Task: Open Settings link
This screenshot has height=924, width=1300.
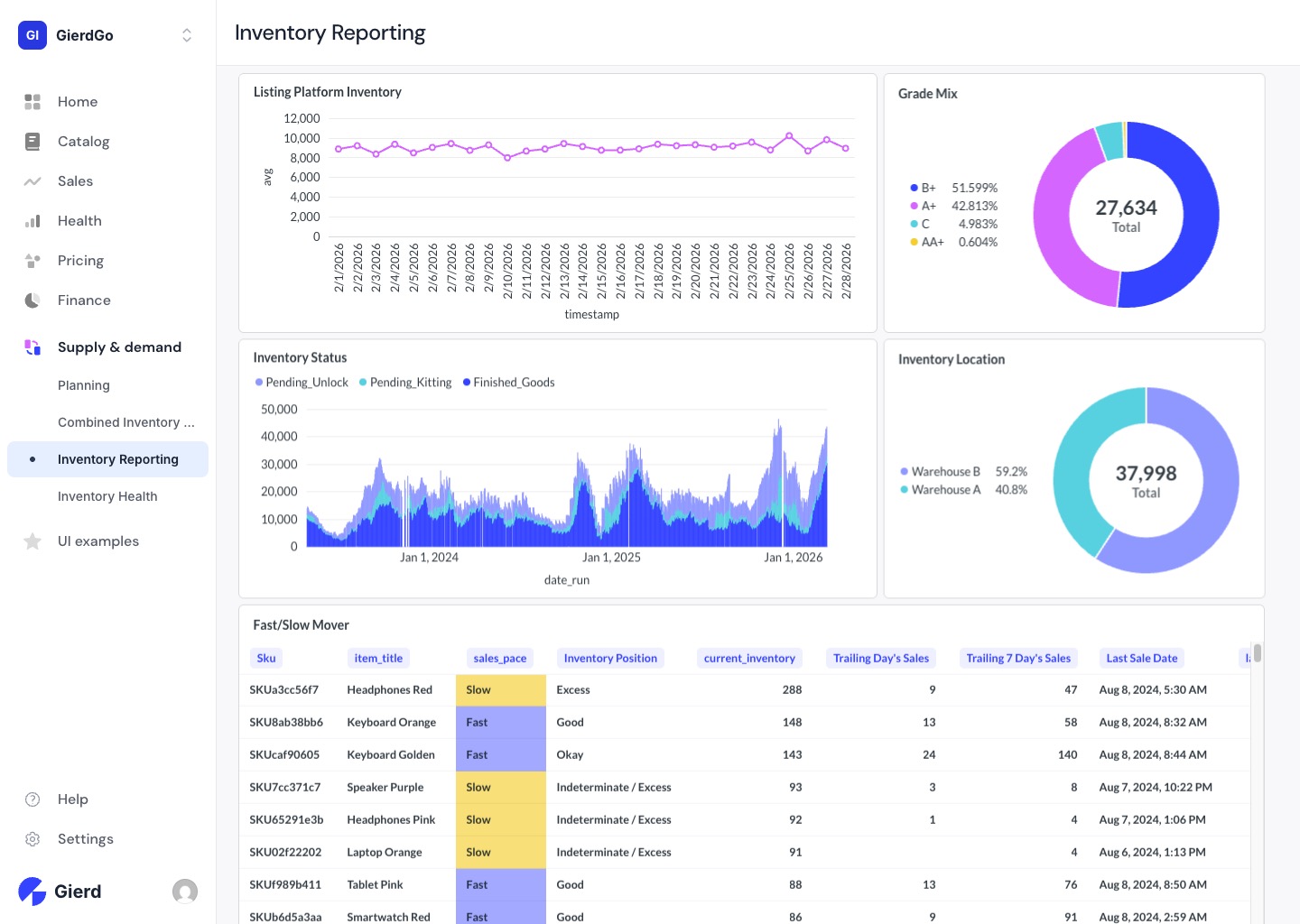Action: pyautogui.click(x=86, y=839)
